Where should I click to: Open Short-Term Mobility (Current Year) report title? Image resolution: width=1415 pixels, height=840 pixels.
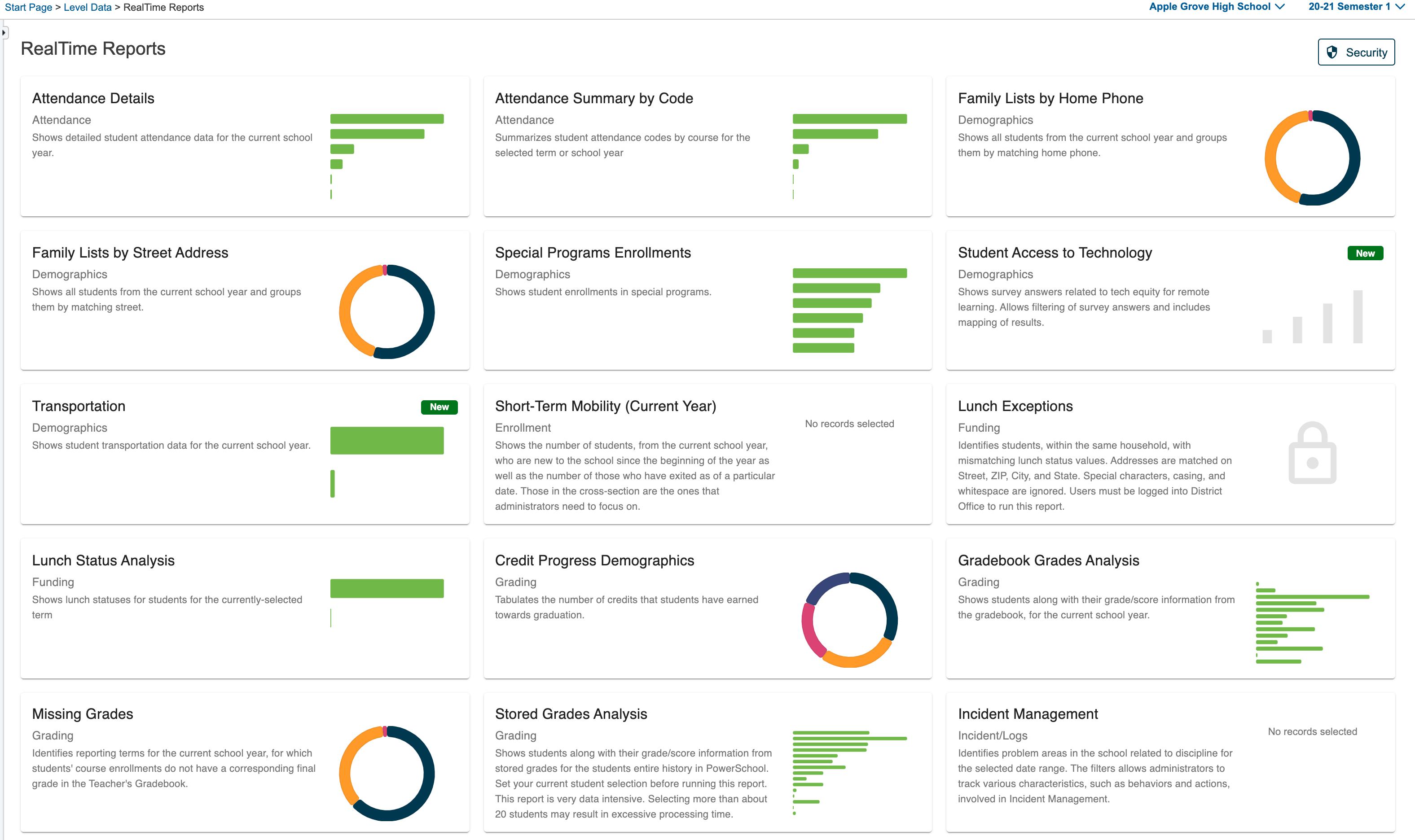[x=605, y=406]
